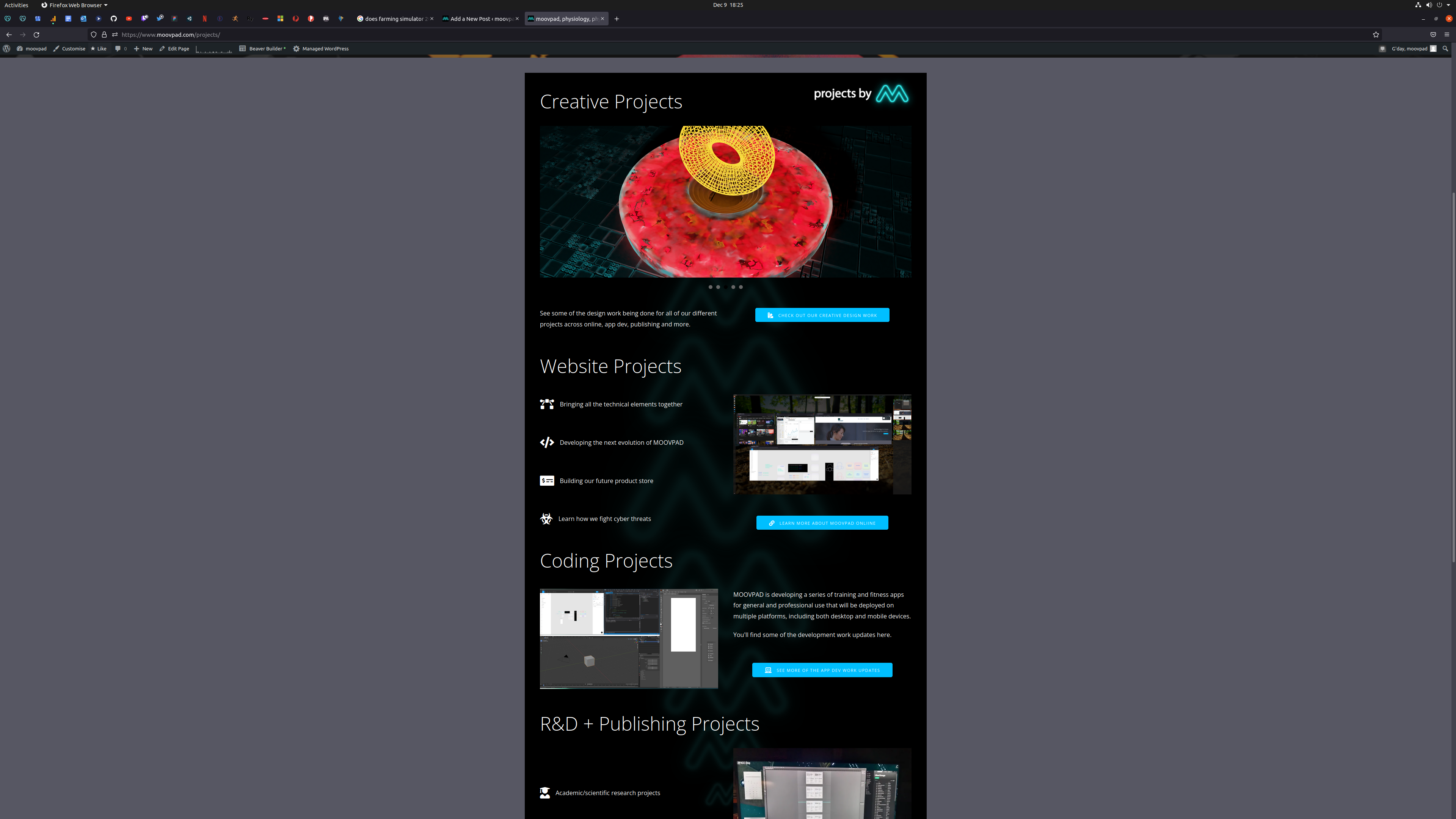This screenshot has height=819, width=1456.
Task: Open Managed WordPress menu
Action: point(320,49)
